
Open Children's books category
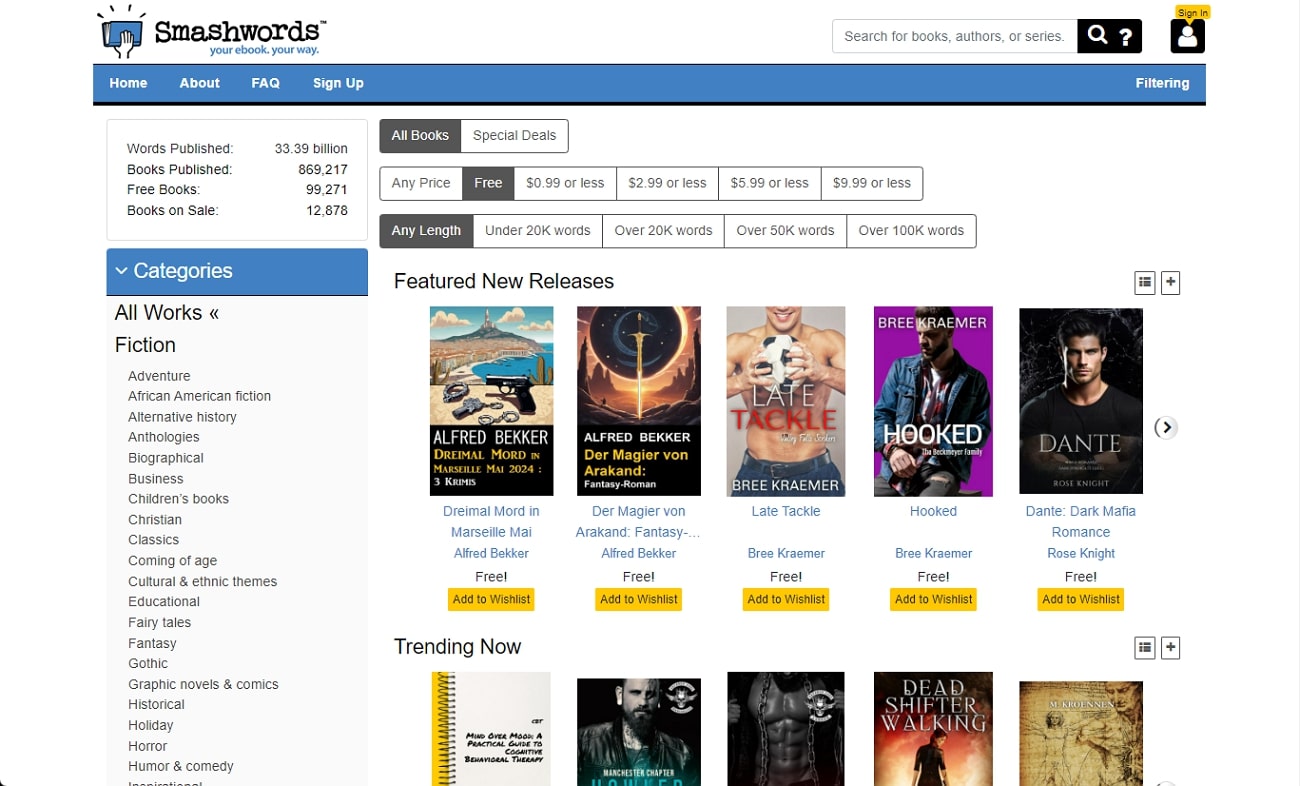point(178,499)
